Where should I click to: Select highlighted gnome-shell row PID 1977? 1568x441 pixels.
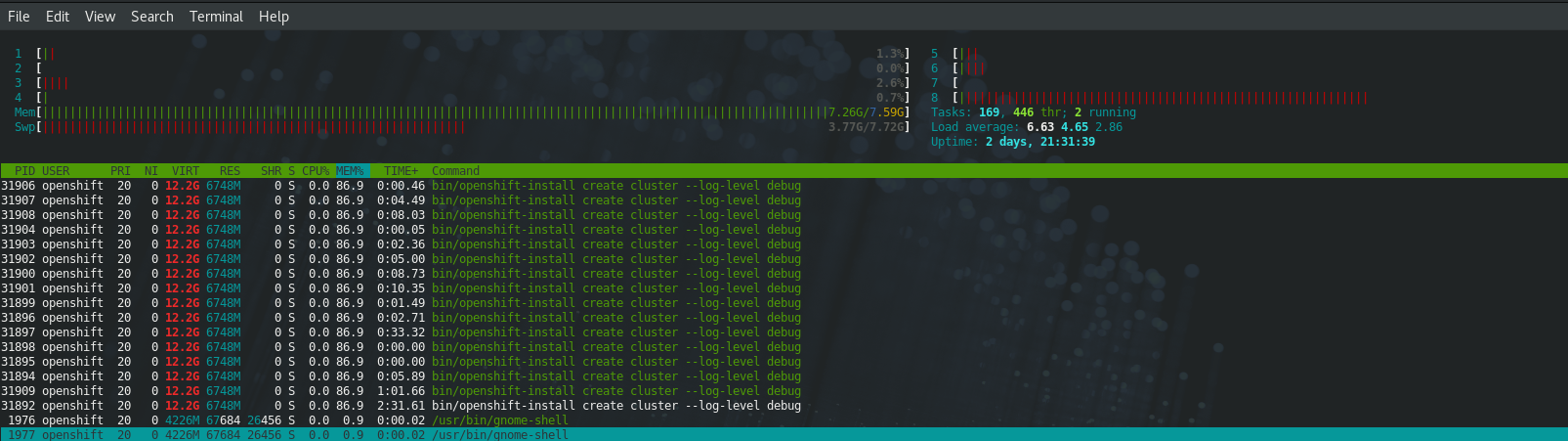point(784,435)
